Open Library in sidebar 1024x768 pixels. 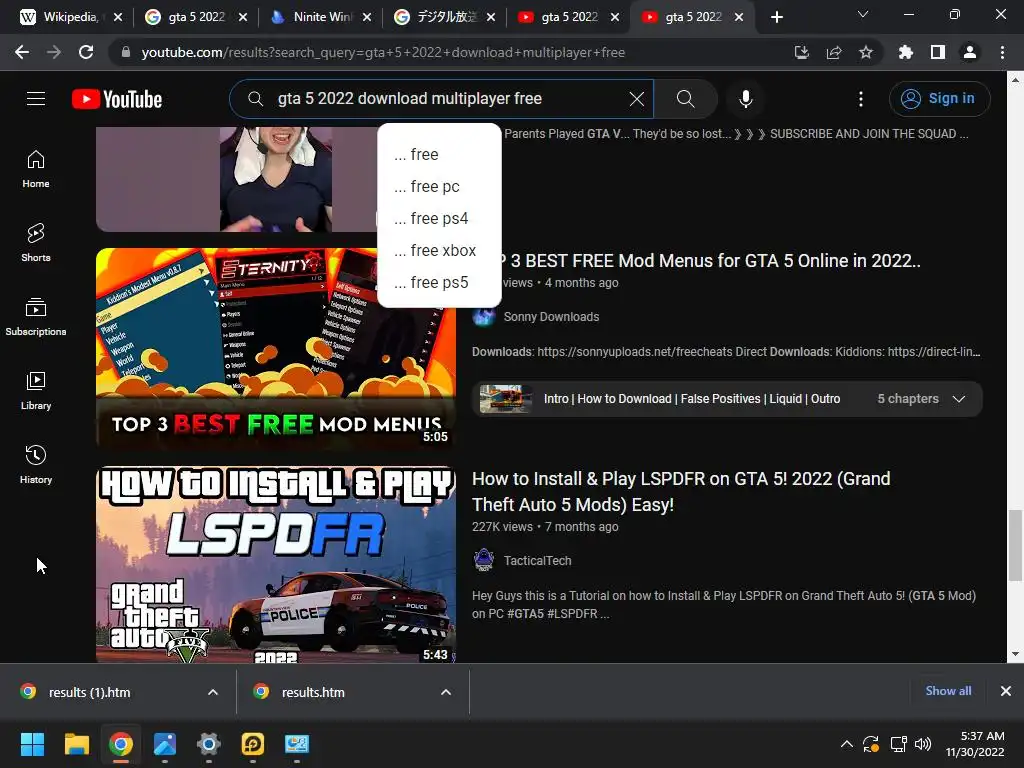point(36,390)
